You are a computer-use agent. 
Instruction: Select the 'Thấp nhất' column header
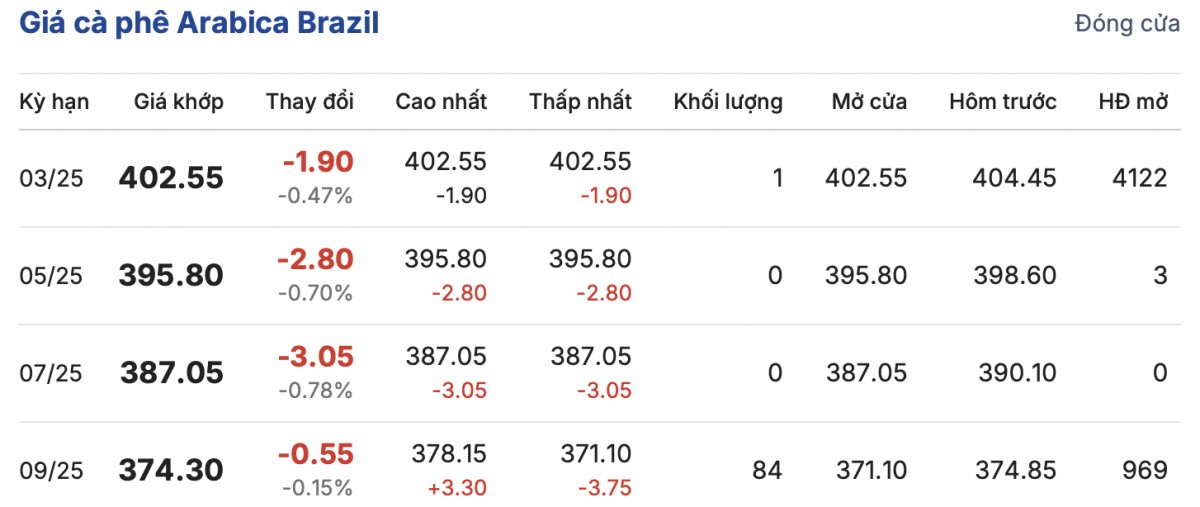coord(581,101)
